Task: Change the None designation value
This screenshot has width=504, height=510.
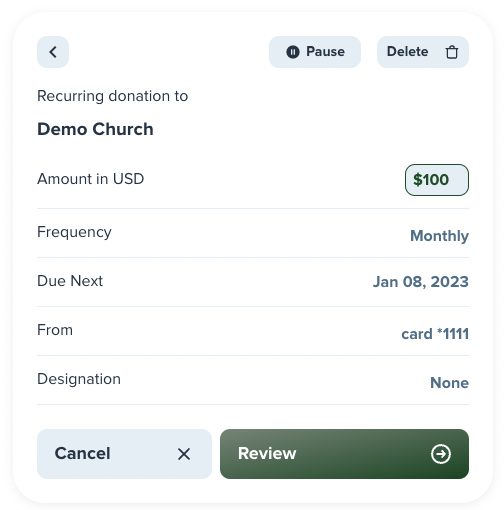Action: pyautogui.click(x=449, y=383)
